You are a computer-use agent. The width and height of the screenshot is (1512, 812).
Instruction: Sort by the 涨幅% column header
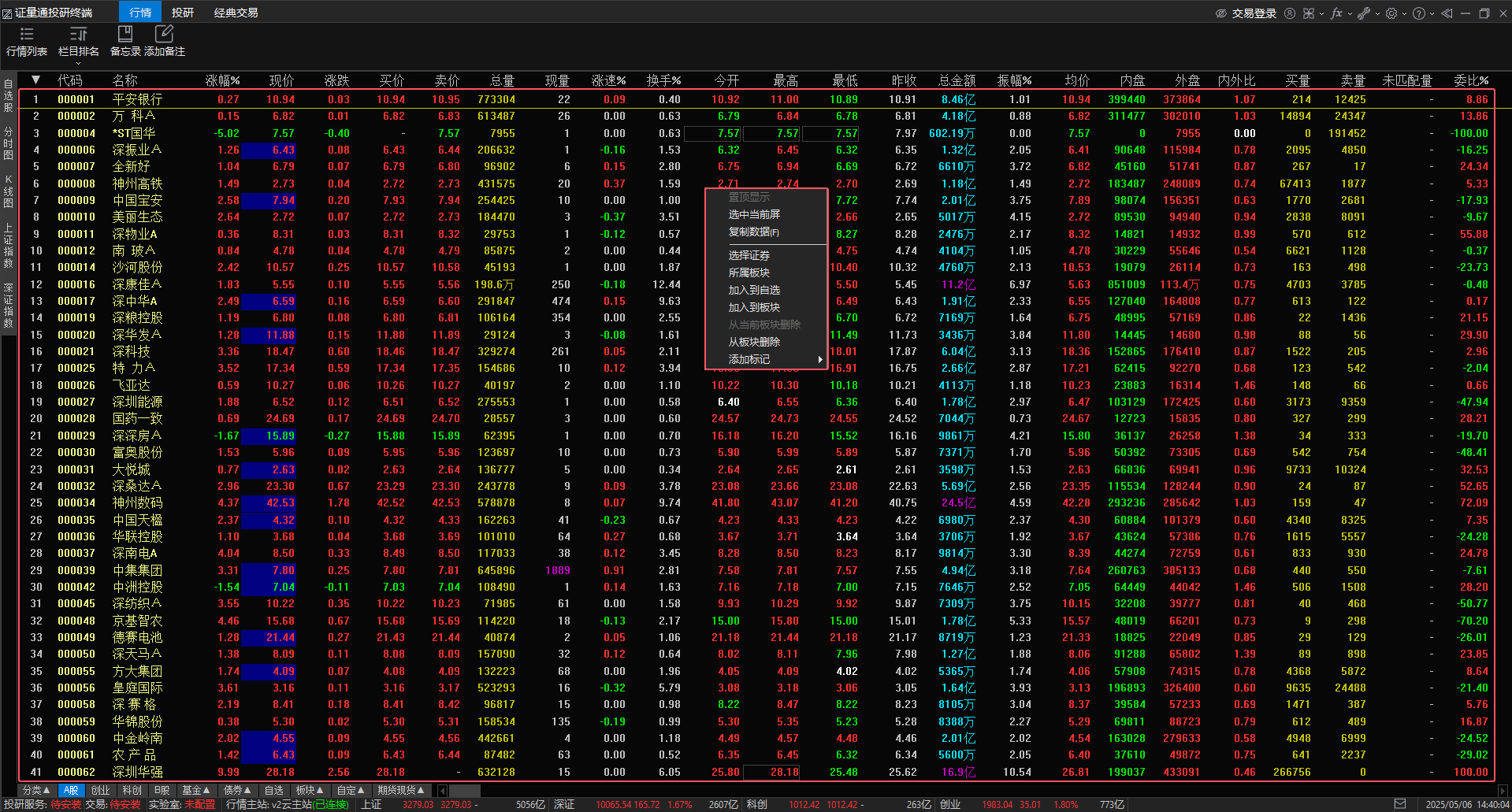(222, 80)
